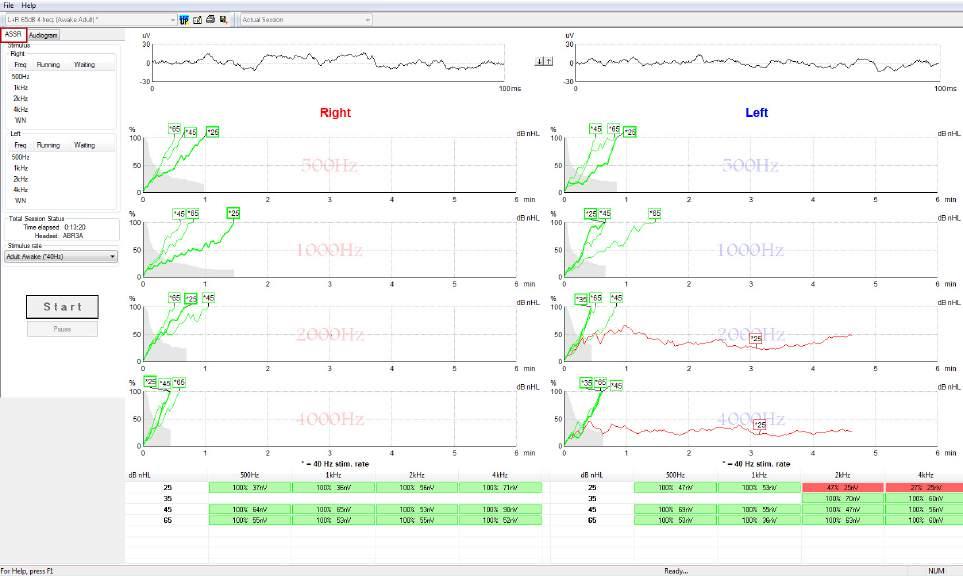
Task: Select the *45 curve handle on Left 500Hz
Action: pos(596,129)
